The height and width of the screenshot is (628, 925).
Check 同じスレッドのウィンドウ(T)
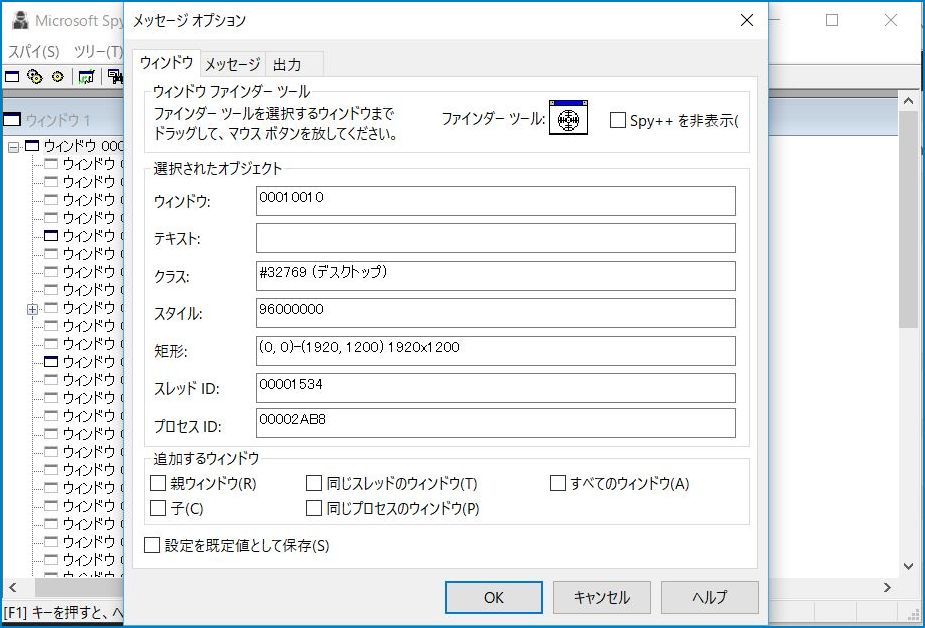[314, 484]
